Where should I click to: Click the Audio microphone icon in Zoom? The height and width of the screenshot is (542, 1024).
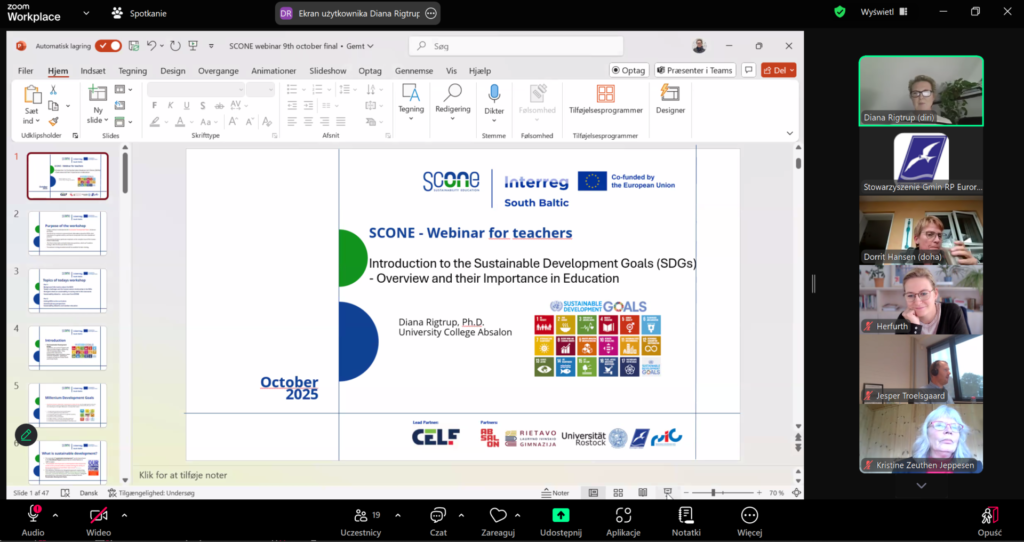(32, 515)
